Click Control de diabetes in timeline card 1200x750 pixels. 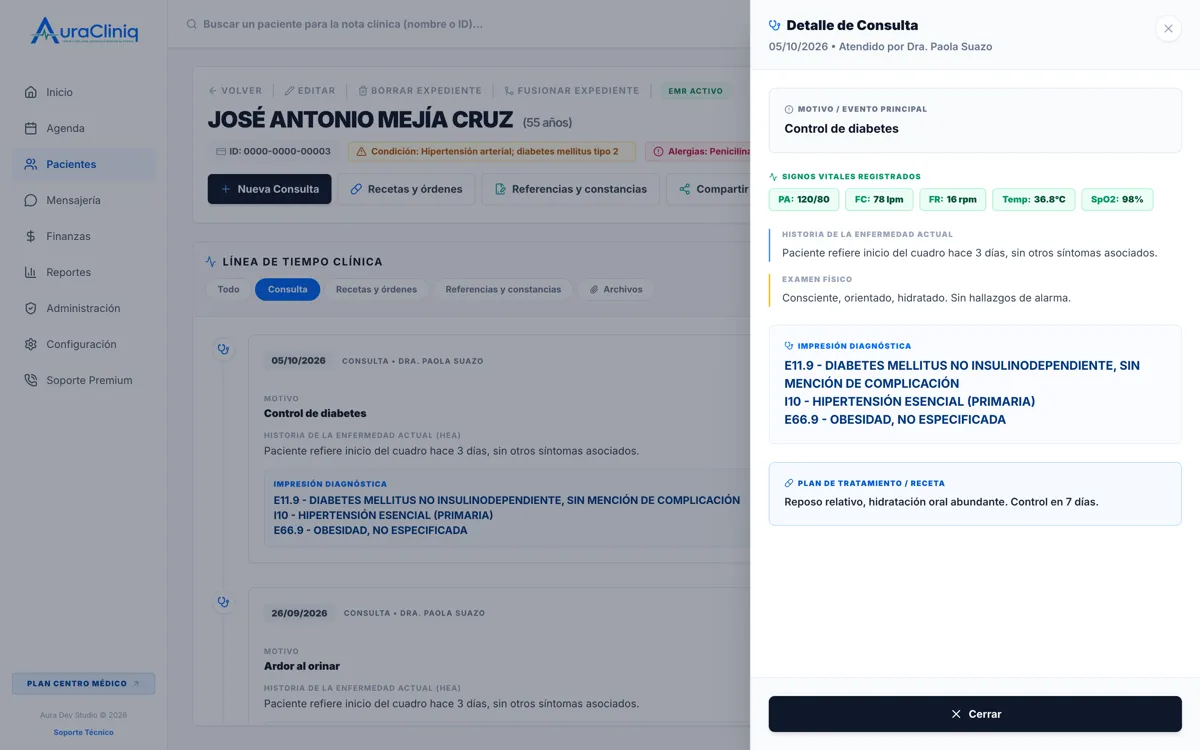(x=315, y=413)
